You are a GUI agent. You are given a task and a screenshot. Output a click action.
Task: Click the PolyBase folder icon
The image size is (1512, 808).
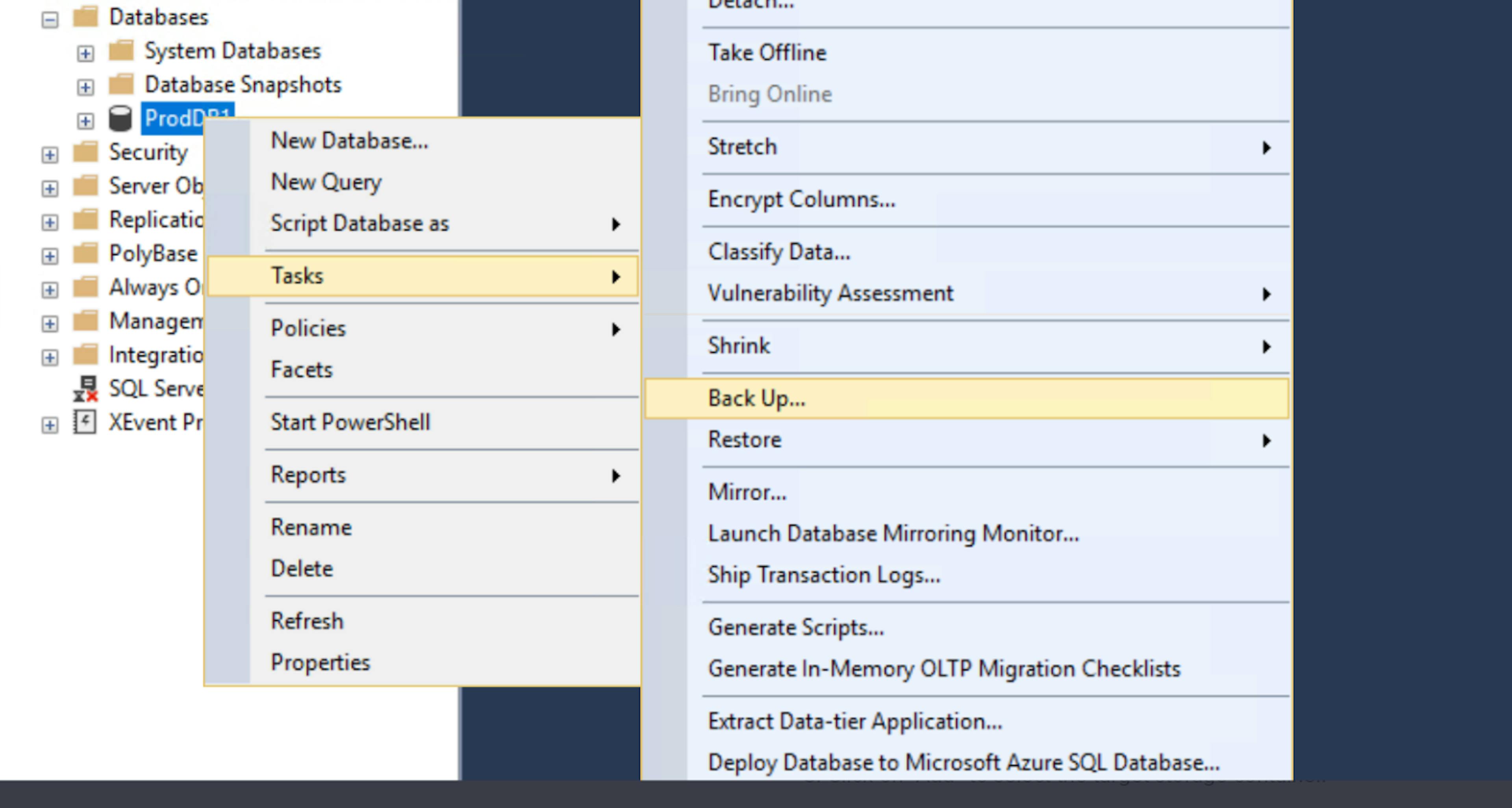pos(86,254)
